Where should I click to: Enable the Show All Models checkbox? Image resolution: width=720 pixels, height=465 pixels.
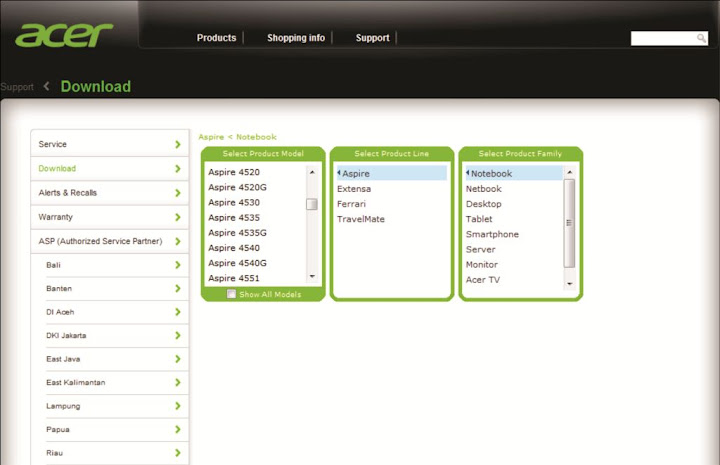coord(231,294)
